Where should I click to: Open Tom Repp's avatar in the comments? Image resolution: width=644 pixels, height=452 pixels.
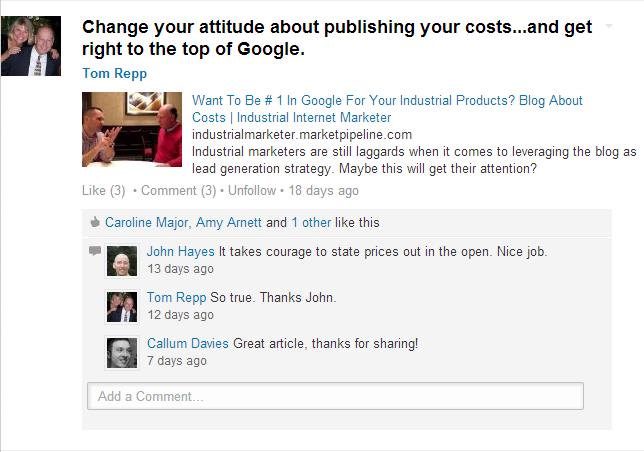click(x=122, y=307)
